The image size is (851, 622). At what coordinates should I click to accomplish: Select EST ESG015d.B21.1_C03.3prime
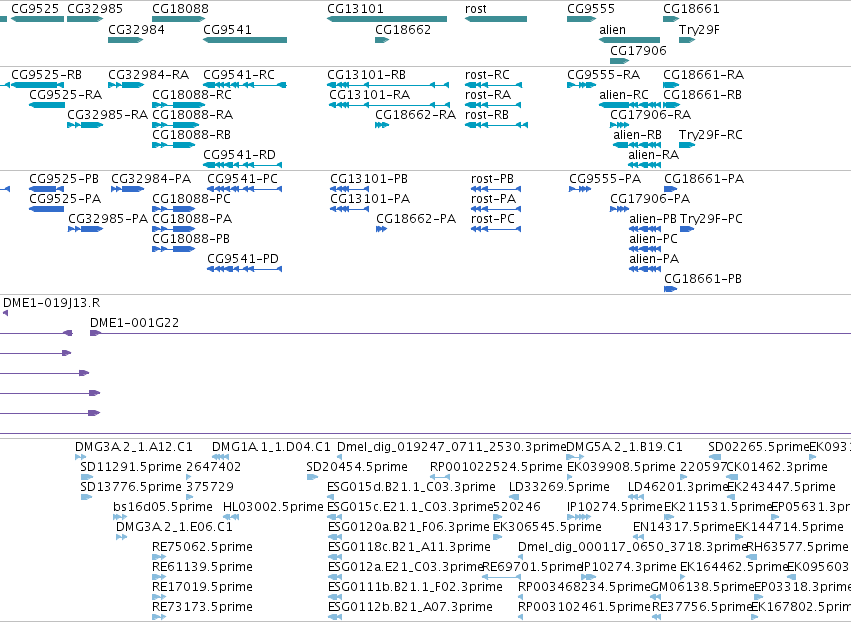click(x=330, y=497)
